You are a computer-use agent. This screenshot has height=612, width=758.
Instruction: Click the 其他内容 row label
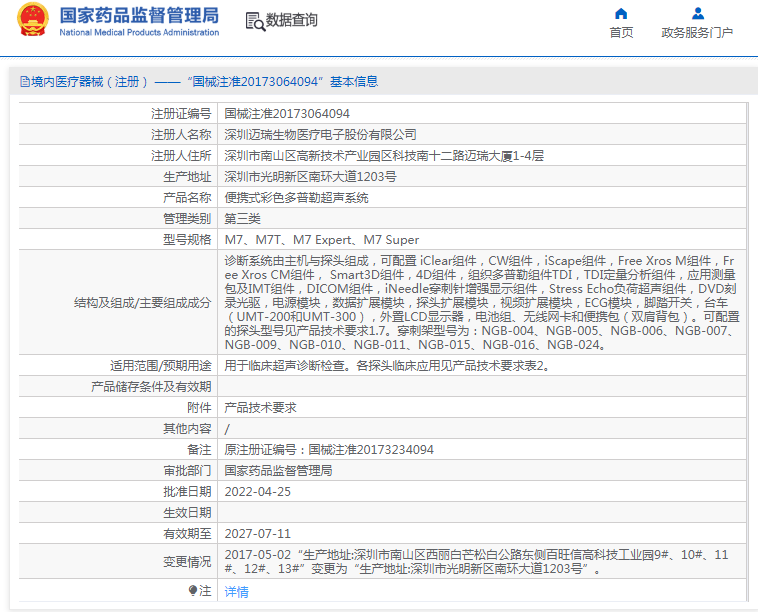pos(187,429)
